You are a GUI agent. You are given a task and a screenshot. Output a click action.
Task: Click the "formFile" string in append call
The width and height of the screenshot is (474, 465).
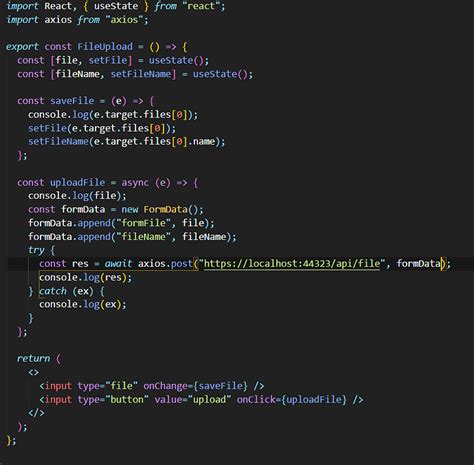click(143, 223)
